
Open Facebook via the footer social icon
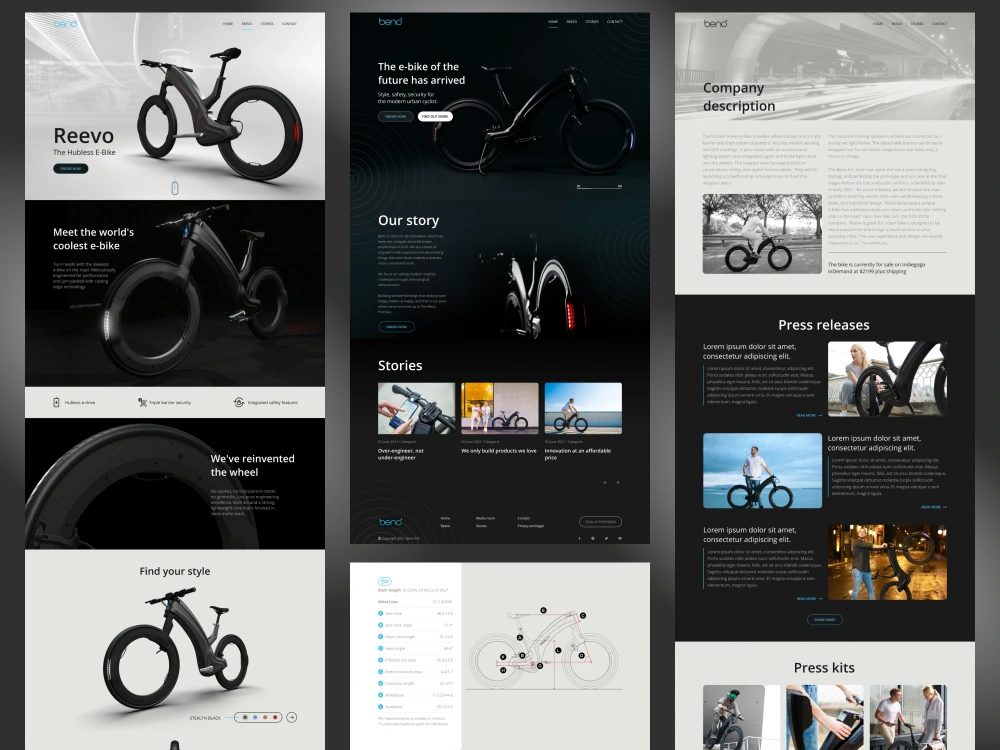[x=579, y=538]
